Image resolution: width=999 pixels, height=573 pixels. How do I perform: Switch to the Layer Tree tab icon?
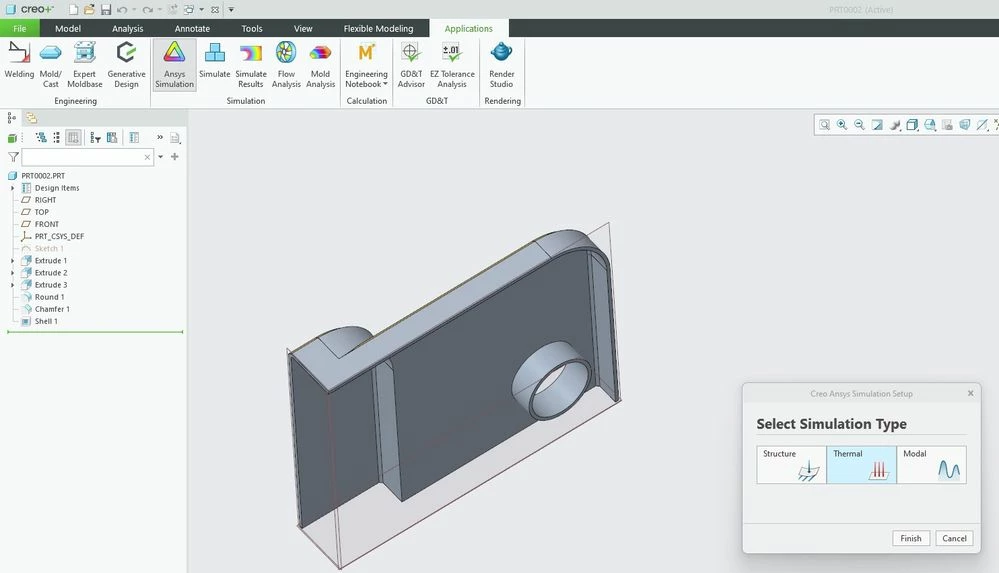[31, 118]
